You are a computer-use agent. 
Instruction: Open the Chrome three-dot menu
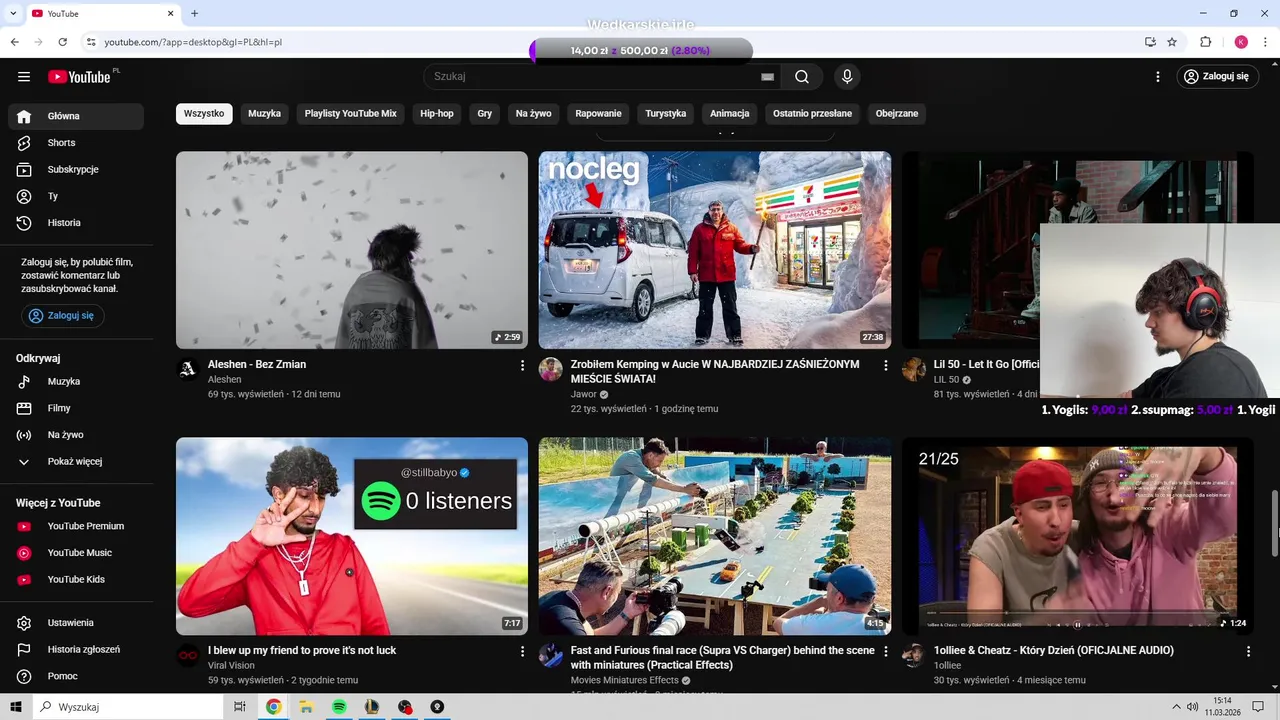click(1266, 42)
